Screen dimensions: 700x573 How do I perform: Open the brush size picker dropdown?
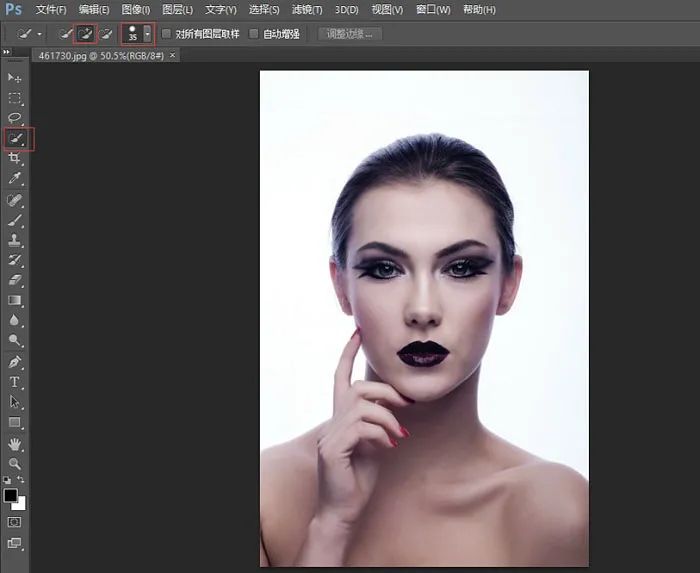pyautogui.click(x=148, y=33)
